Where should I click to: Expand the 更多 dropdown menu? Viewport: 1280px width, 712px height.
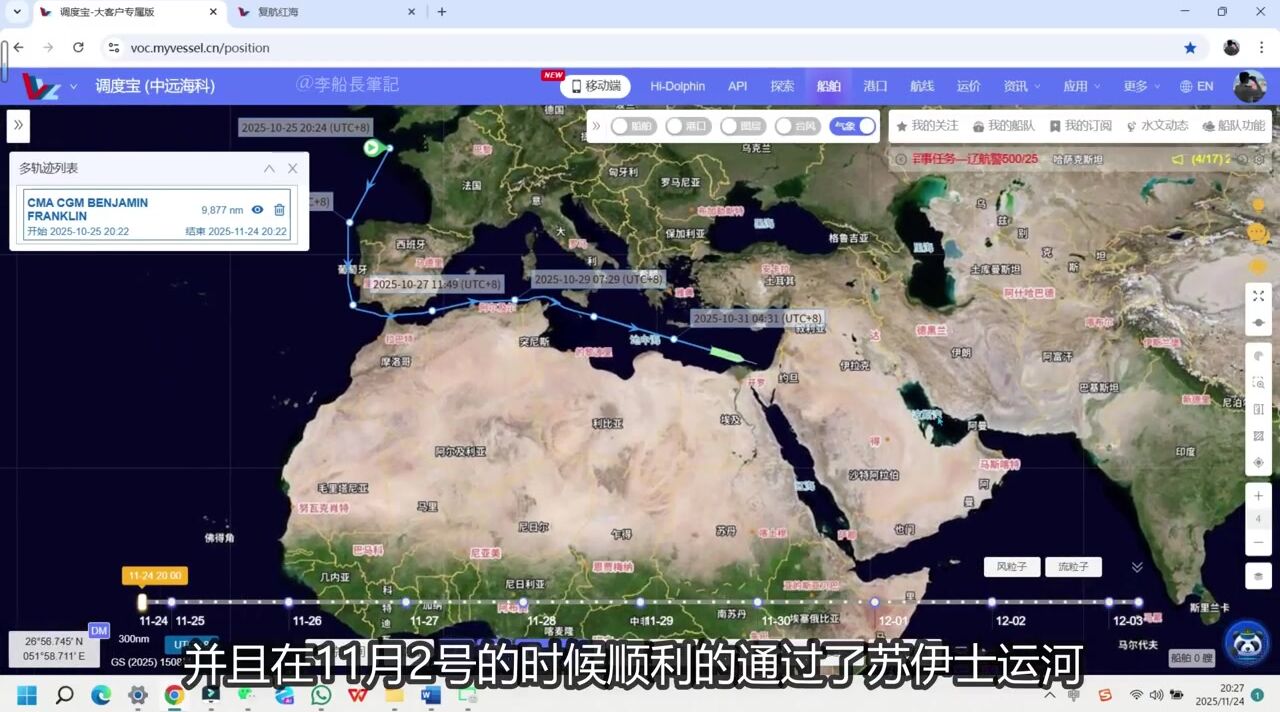1142,86
